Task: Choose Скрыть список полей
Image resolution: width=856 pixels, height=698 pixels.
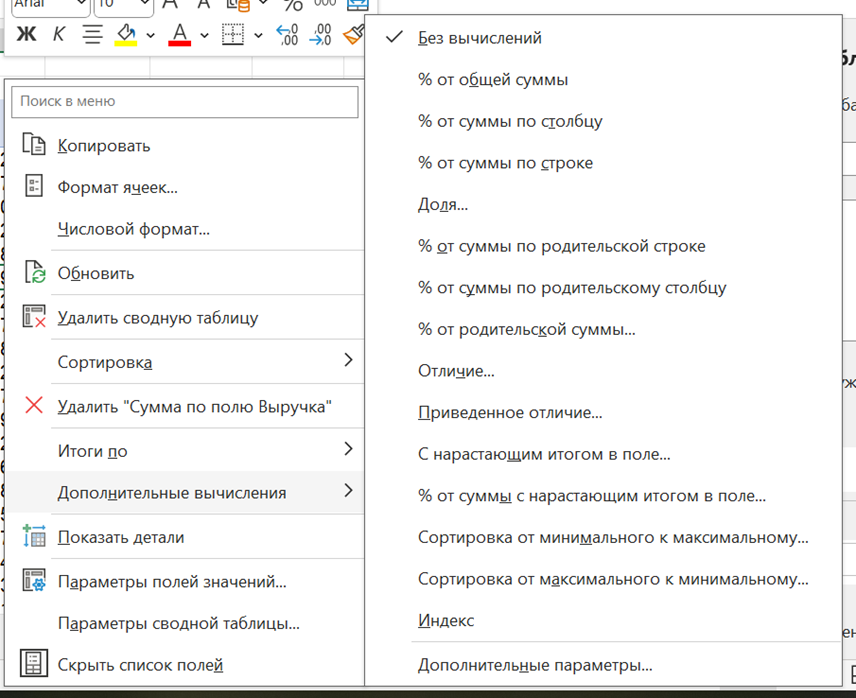Action: click(140, 665)
